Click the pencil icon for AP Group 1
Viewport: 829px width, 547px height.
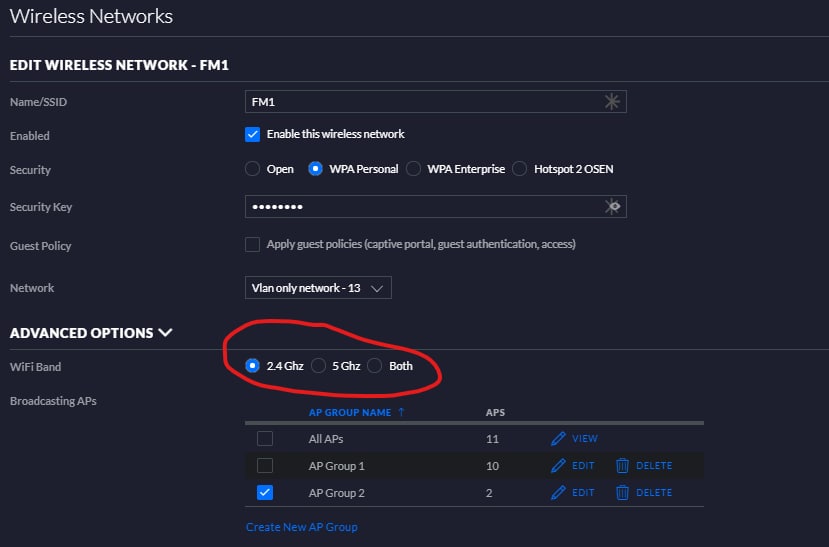coord(558,466)
